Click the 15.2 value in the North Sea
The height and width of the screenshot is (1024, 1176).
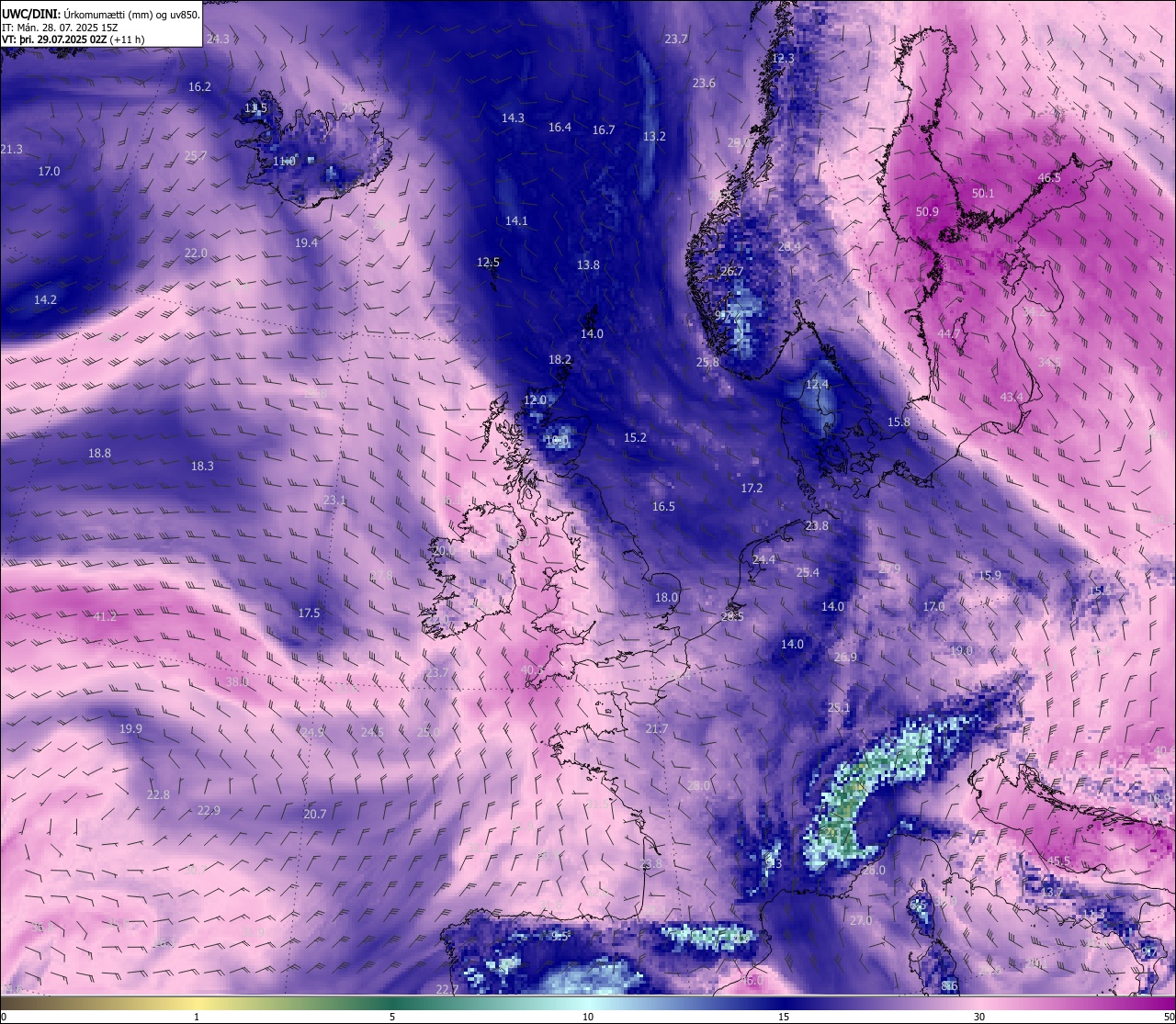[635, 438]
